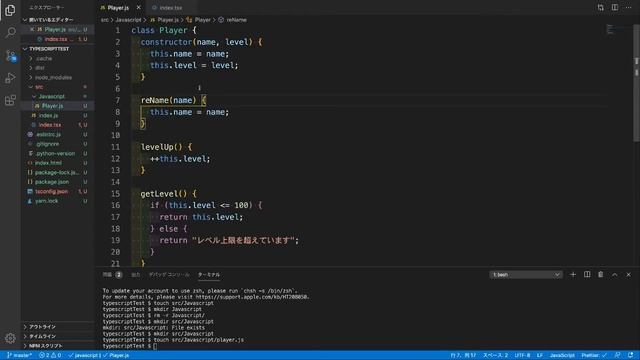The width and height of the screenshot is (640, 360).
Task: Change UTF-8 file encoding in status bar
Action: tap(522, 356)
